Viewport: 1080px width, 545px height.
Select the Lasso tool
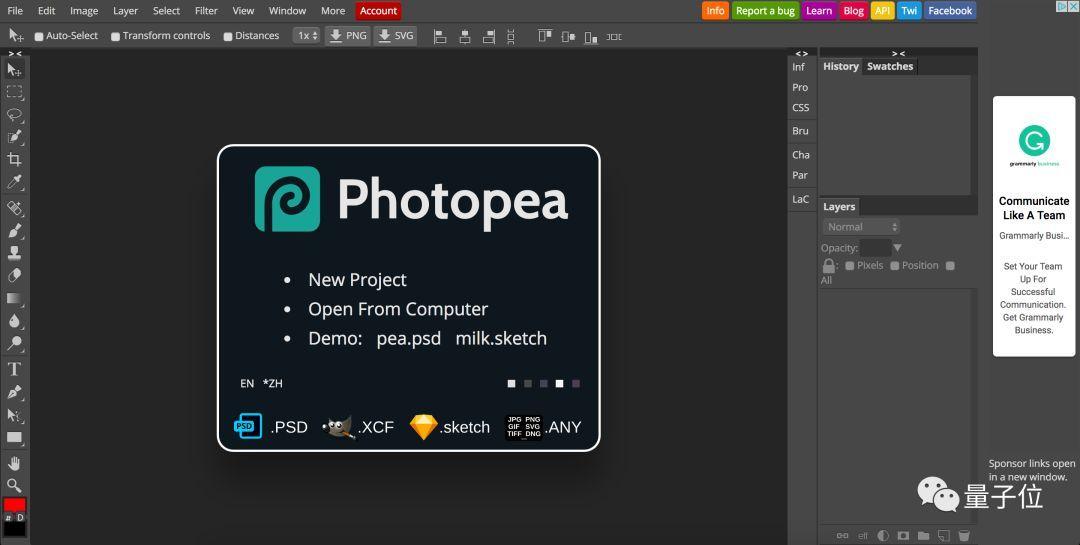click(x=14, y=114)
